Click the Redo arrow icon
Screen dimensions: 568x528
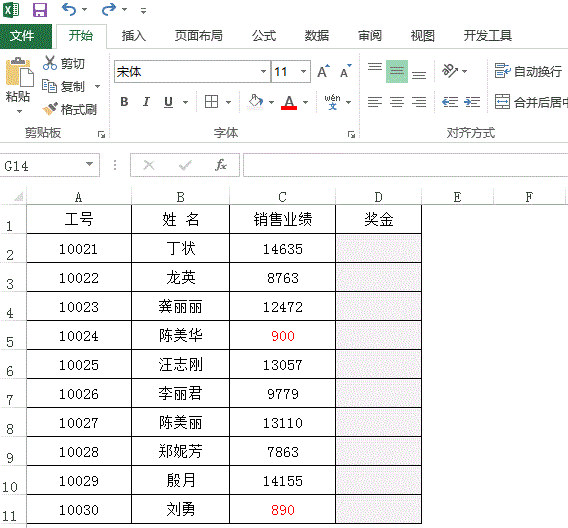coord(108,9)
